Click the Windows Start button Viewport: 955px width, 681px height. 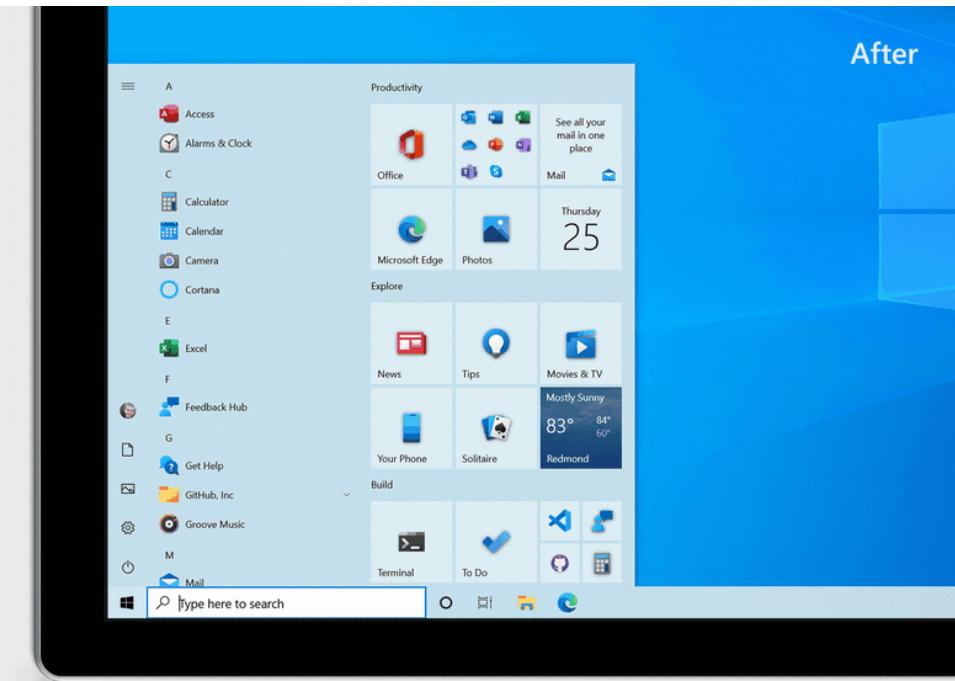pyautogui.click(x=127, y=604)
